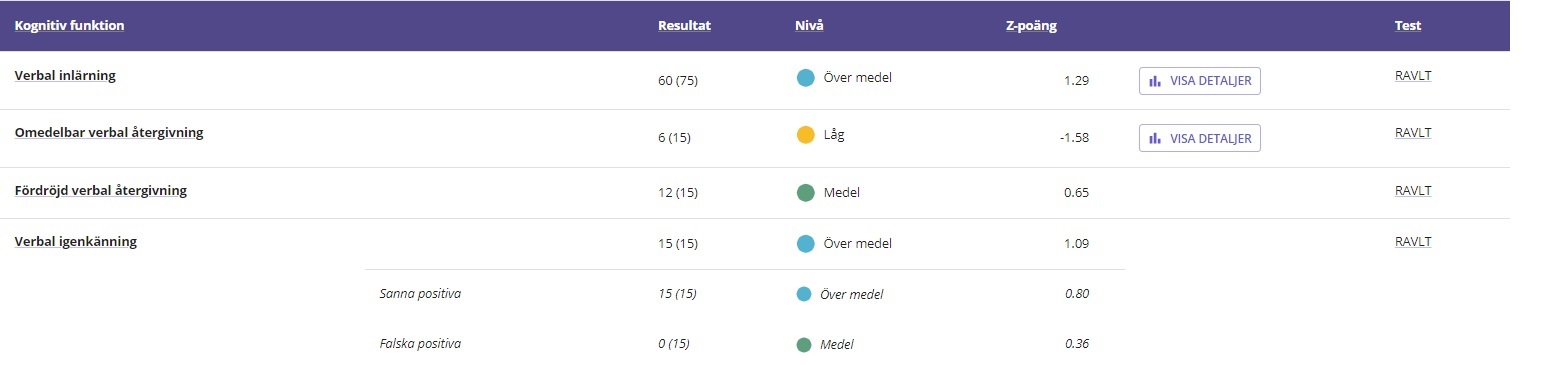Screen dimensions: 1542x365
Task: Click bar-chart icon in Verbal inlärning row
Action: [1155, 81]
